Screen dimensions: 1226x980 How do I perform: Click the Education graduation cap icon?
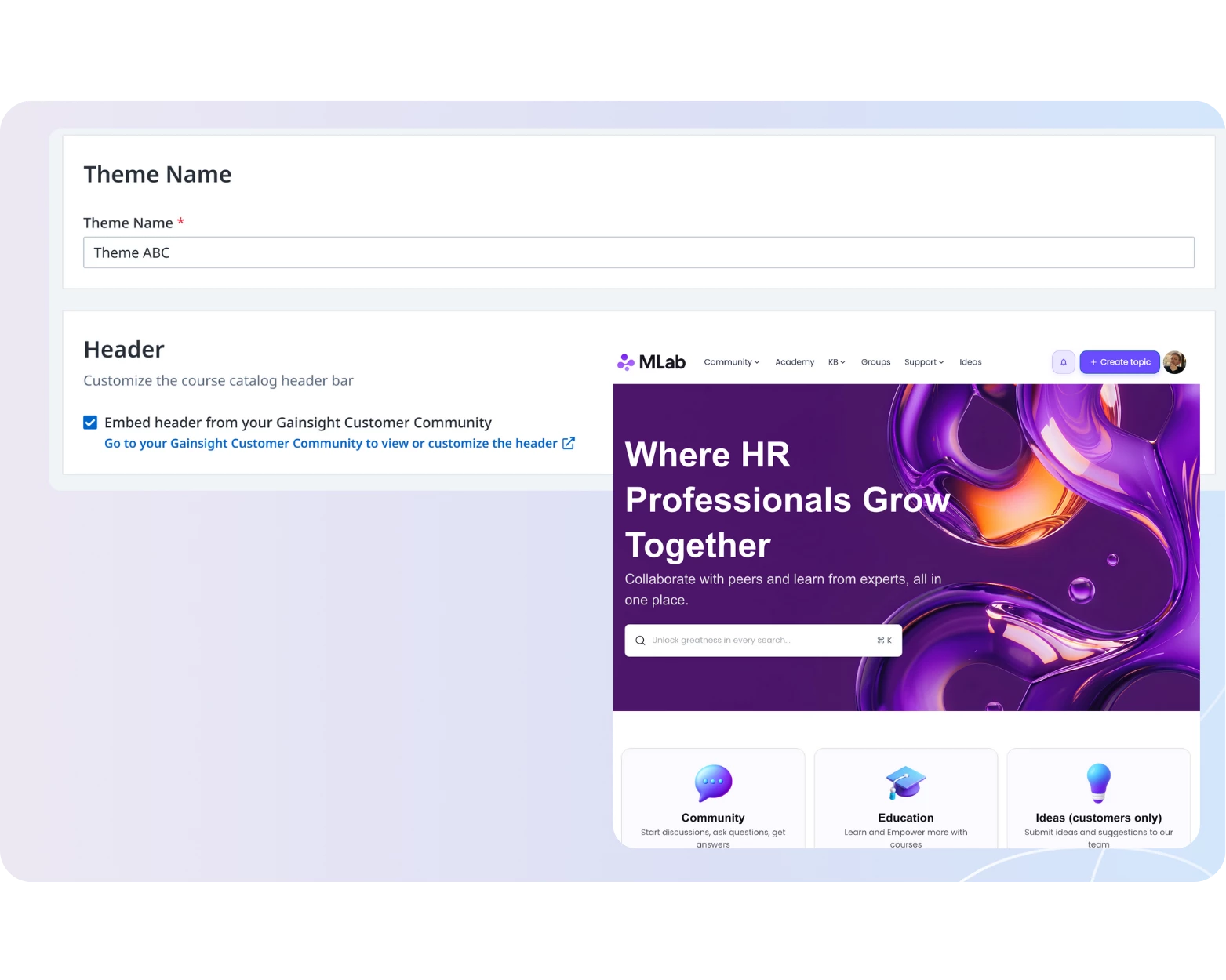coord(906,782)
